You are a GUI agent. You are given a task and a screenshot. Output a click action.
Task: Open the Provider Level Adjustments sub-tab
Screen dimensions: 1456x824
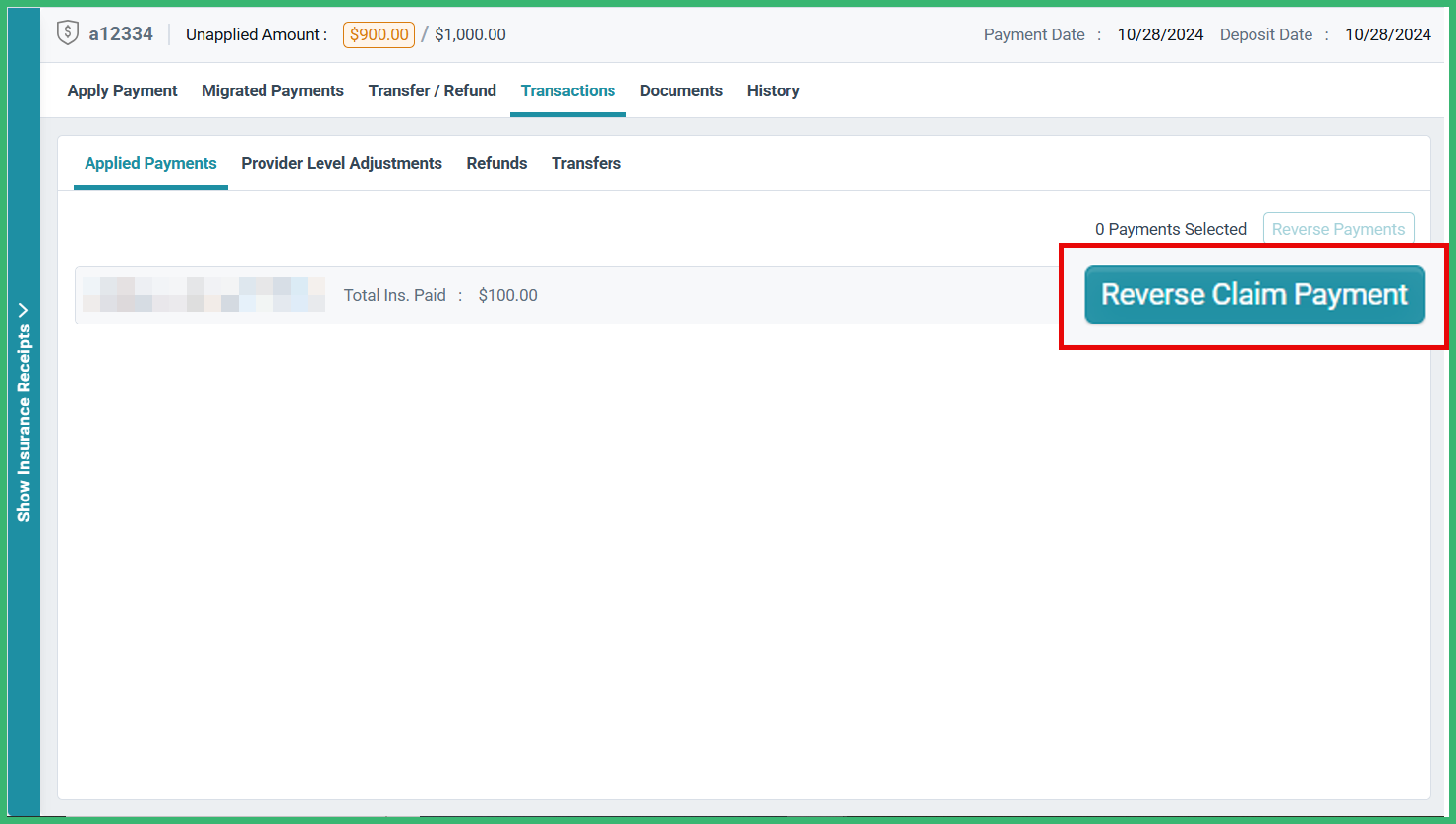coord(341,163)
